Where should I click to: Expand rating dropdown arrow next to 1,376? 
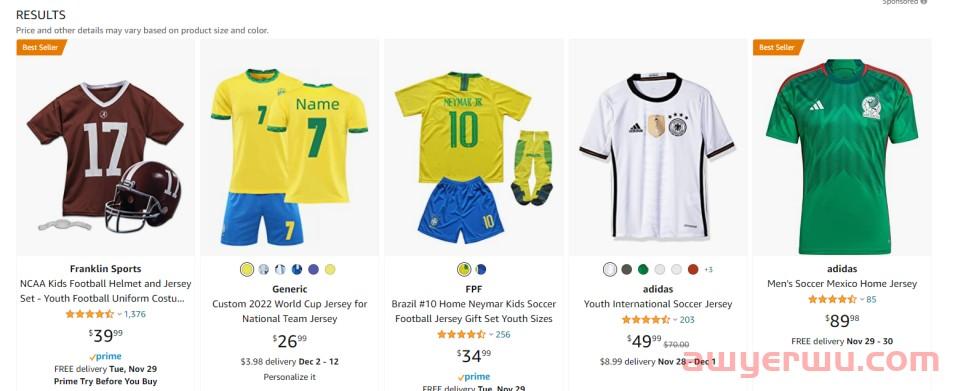pos(119,315)
